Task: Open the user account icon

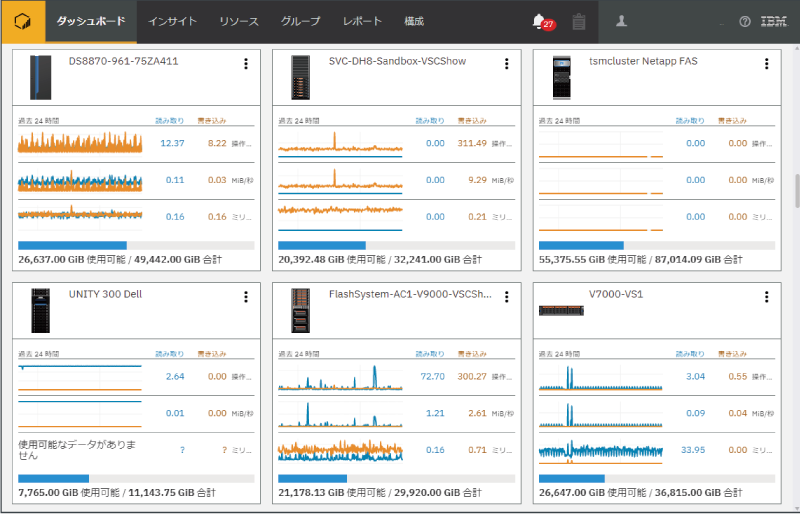Action: click(x=621, y=21)
